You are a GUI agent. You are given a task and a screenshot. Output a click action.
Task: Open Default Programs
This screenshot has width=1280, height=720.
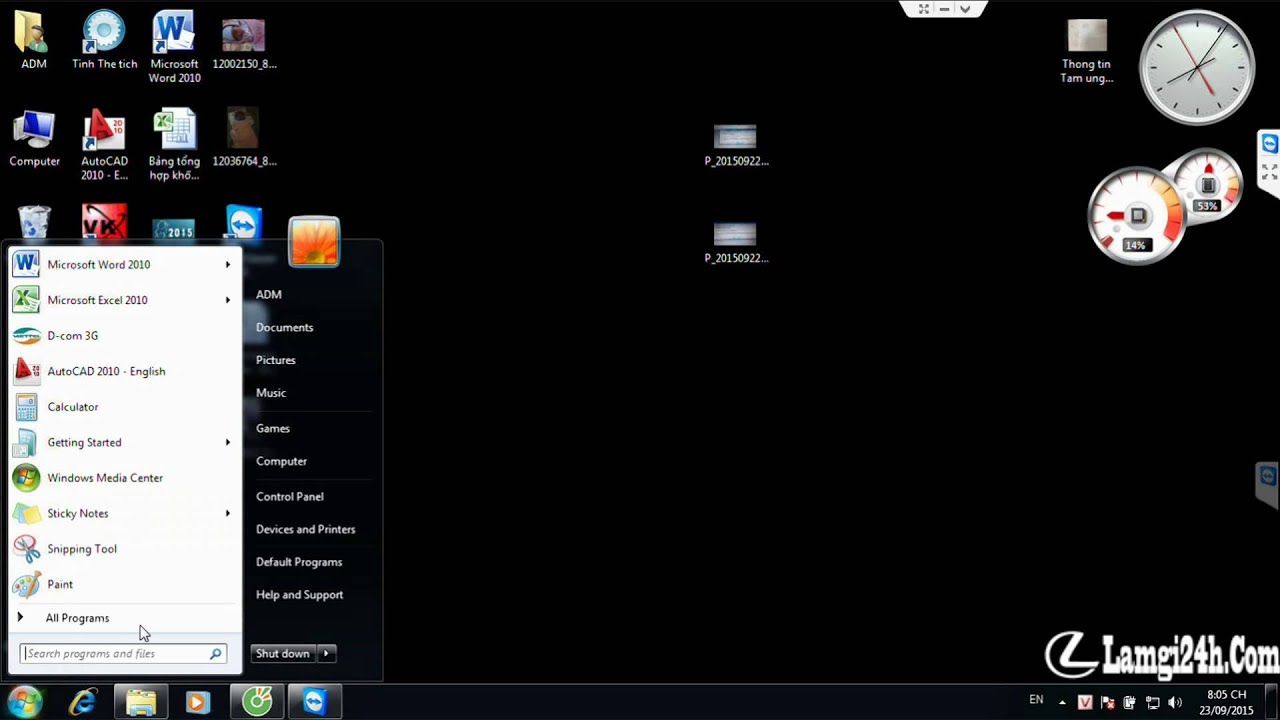coord(299,562)
